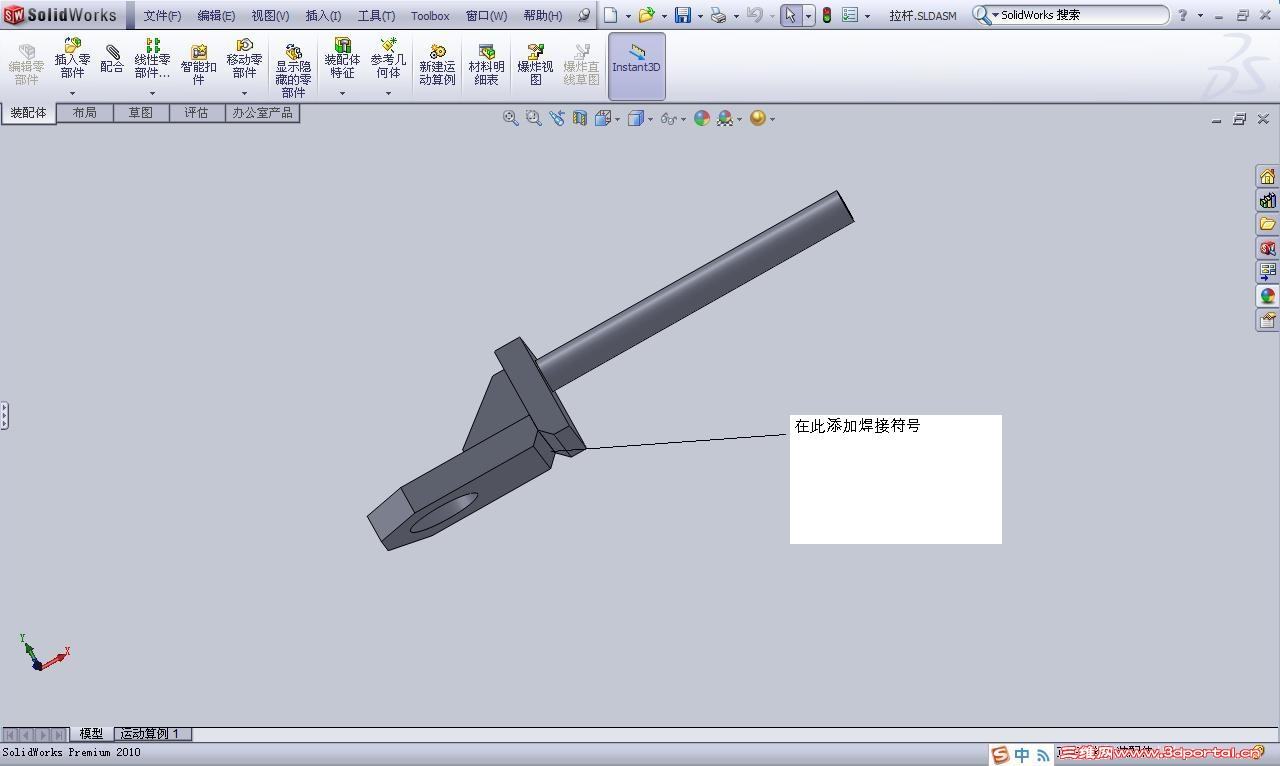
Task: Open the File Explorer task pane icon
Action: [1267, 224]
